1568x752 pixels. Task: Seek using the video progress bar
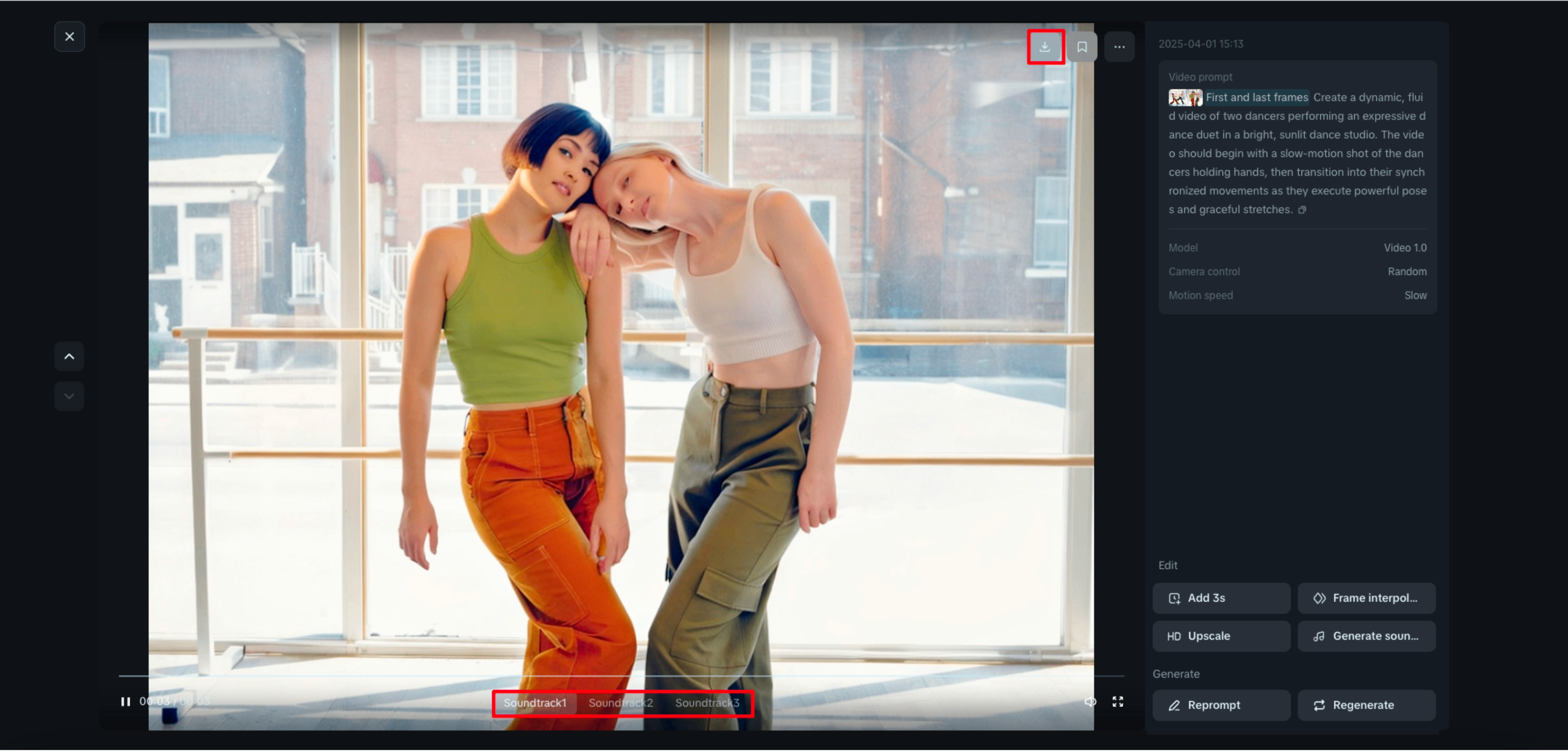(609, 676)
